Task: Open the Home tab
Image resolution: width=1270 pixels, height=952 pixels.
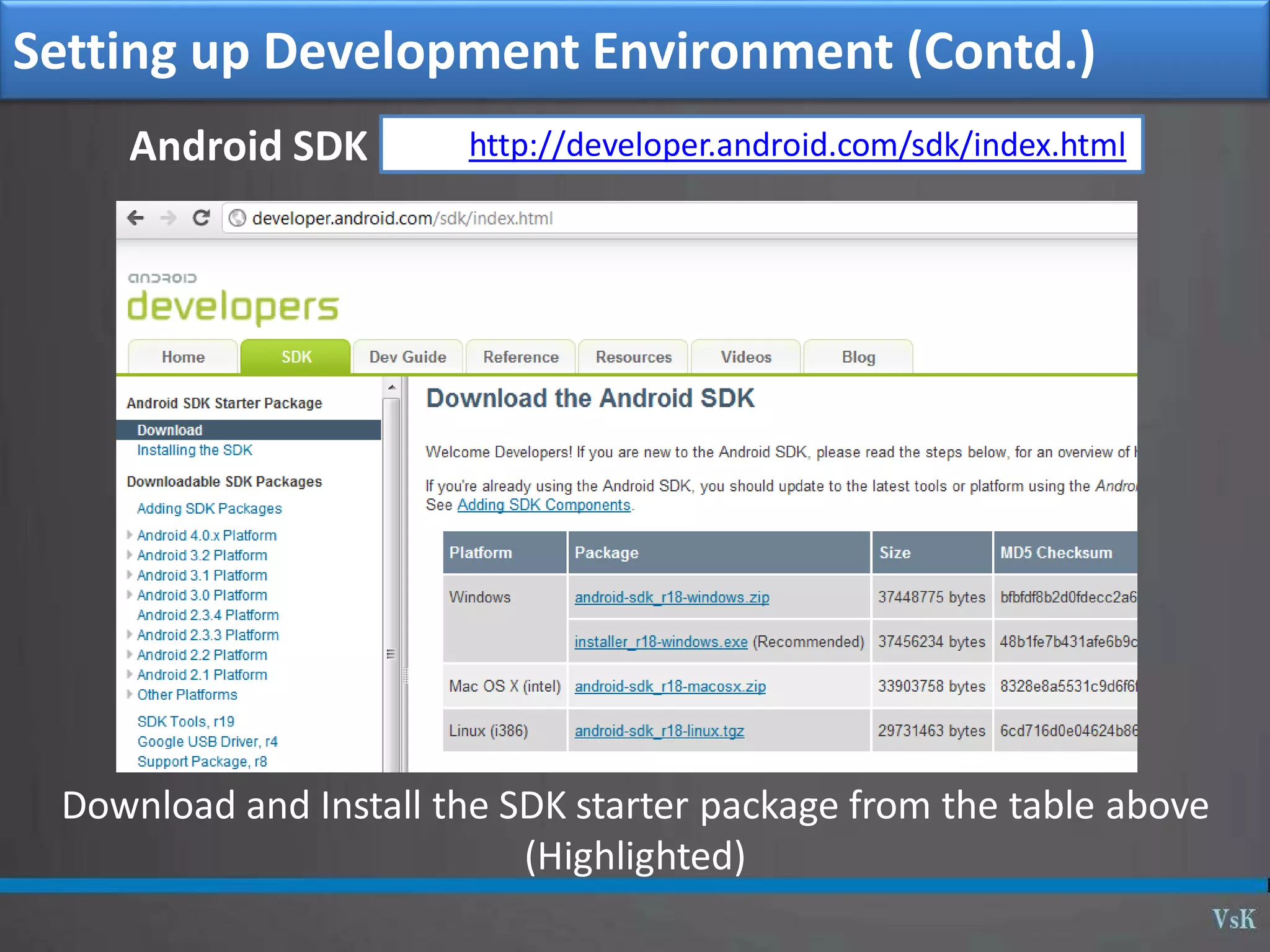Action: click(183, 357)
